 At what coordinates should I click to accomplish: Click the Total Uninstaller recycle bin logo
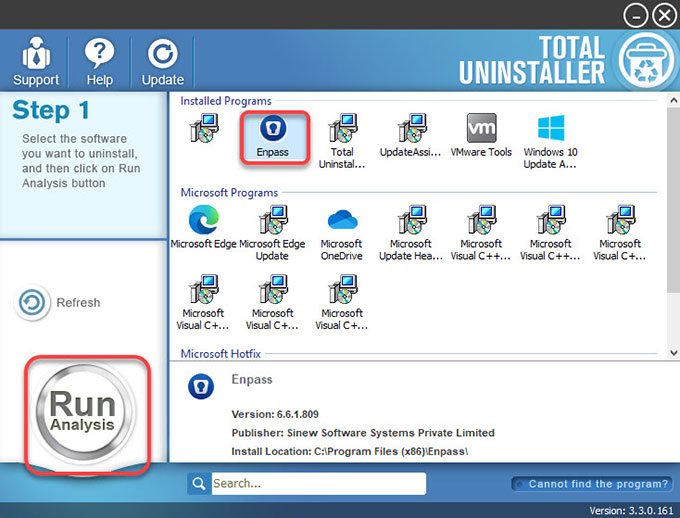[x=646, y=60]
